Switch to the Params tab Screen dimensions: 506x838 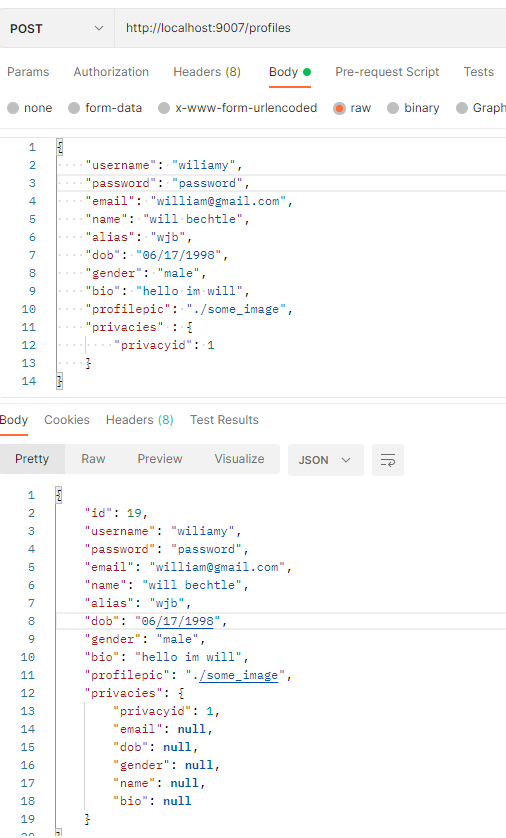[x=28, y=72]
